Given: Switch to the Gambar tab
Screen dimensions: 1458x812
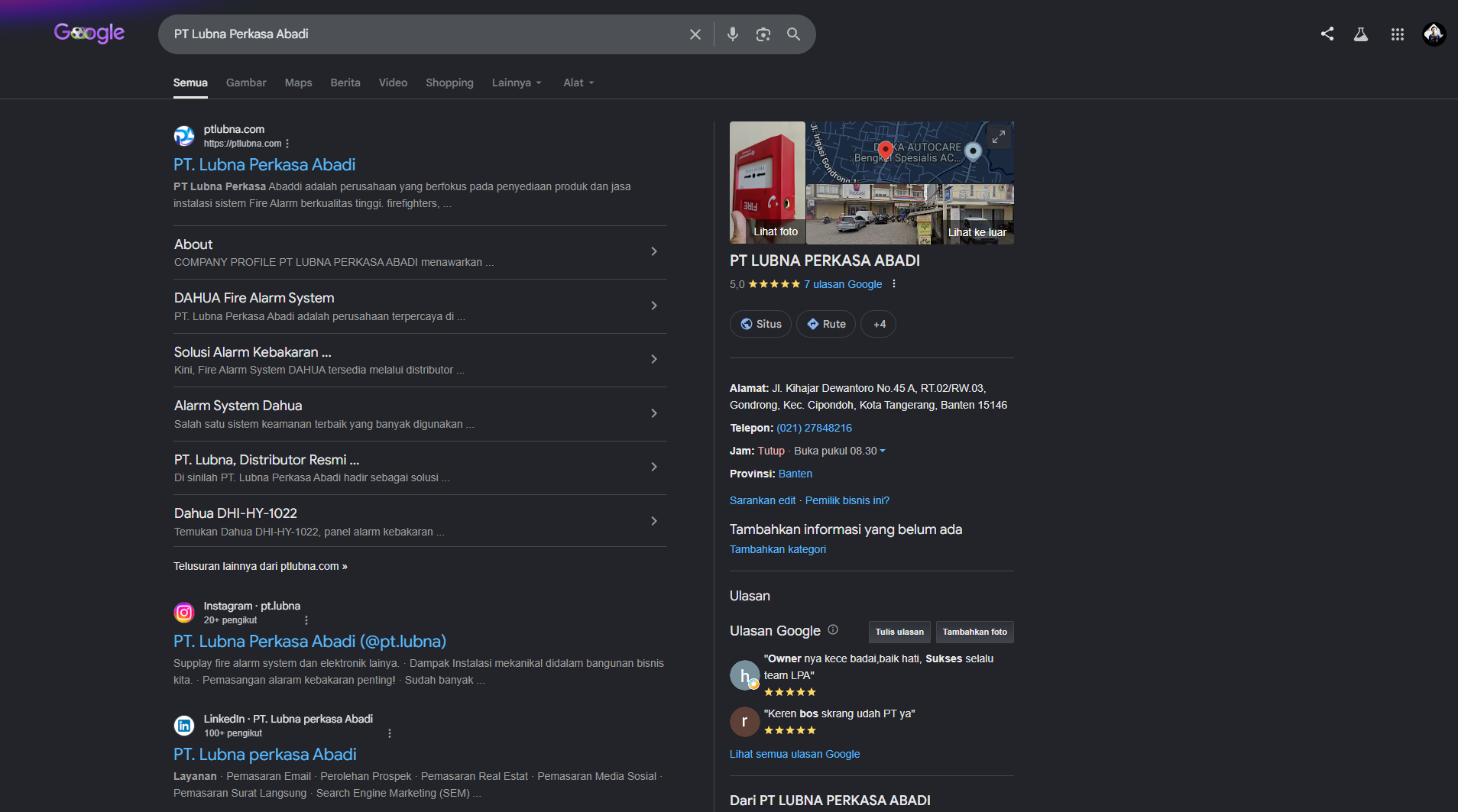Looking at the screenshot, I should 246,82.
